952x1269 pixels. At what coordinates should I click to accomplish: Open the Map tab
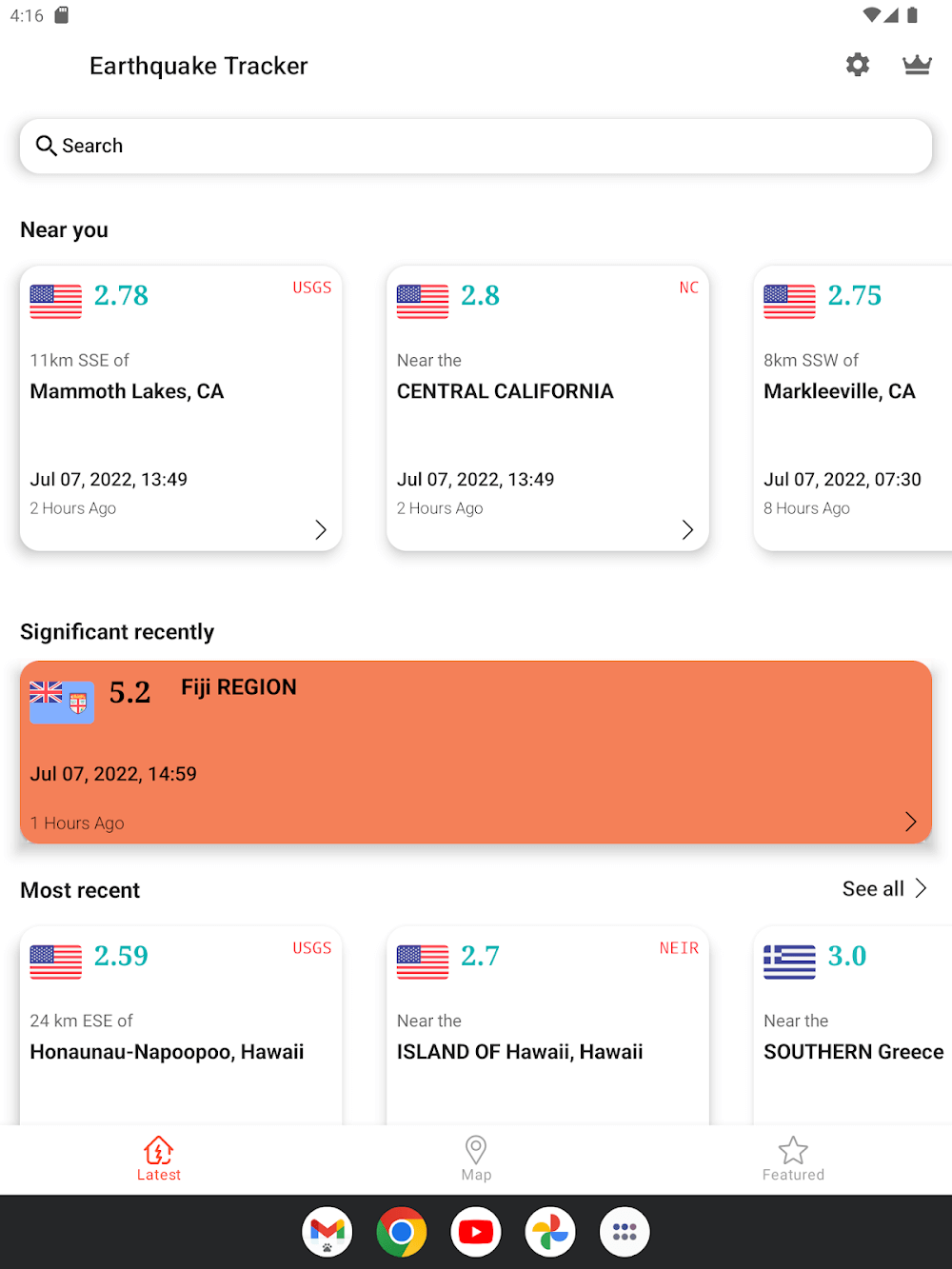pyautogui.click(x=476, y=1158)
